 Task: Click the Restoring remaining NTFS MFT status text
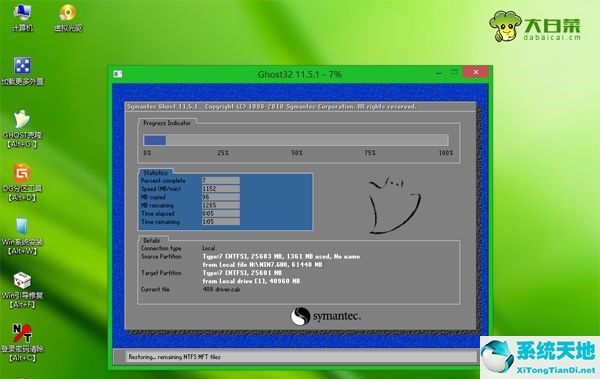[x=174, y=357]
